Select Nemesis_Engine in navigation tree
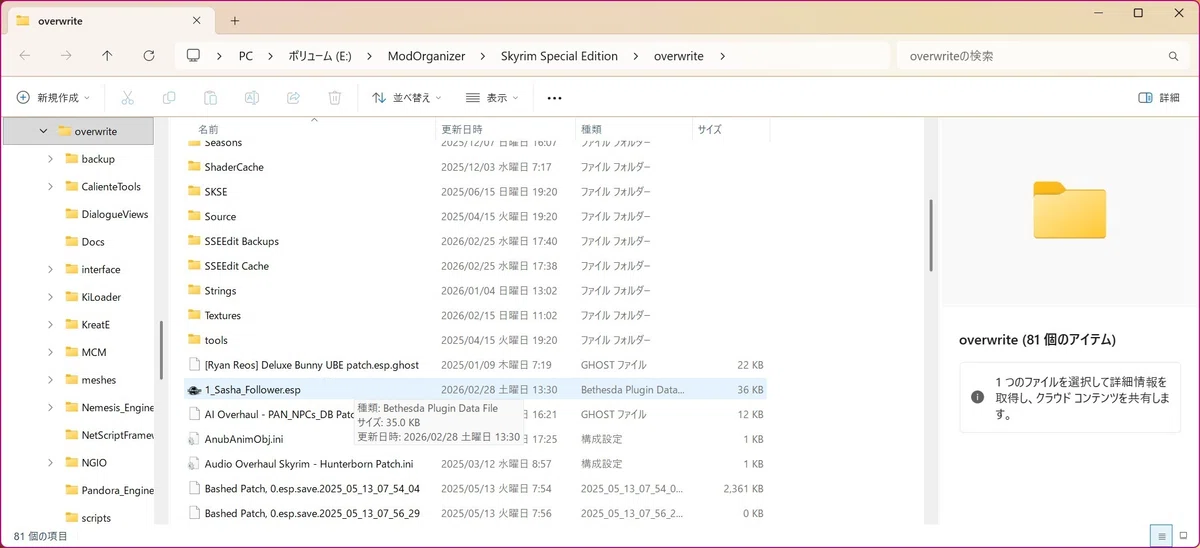This screenshot has width=1200, height=548. tap(118, 408)
